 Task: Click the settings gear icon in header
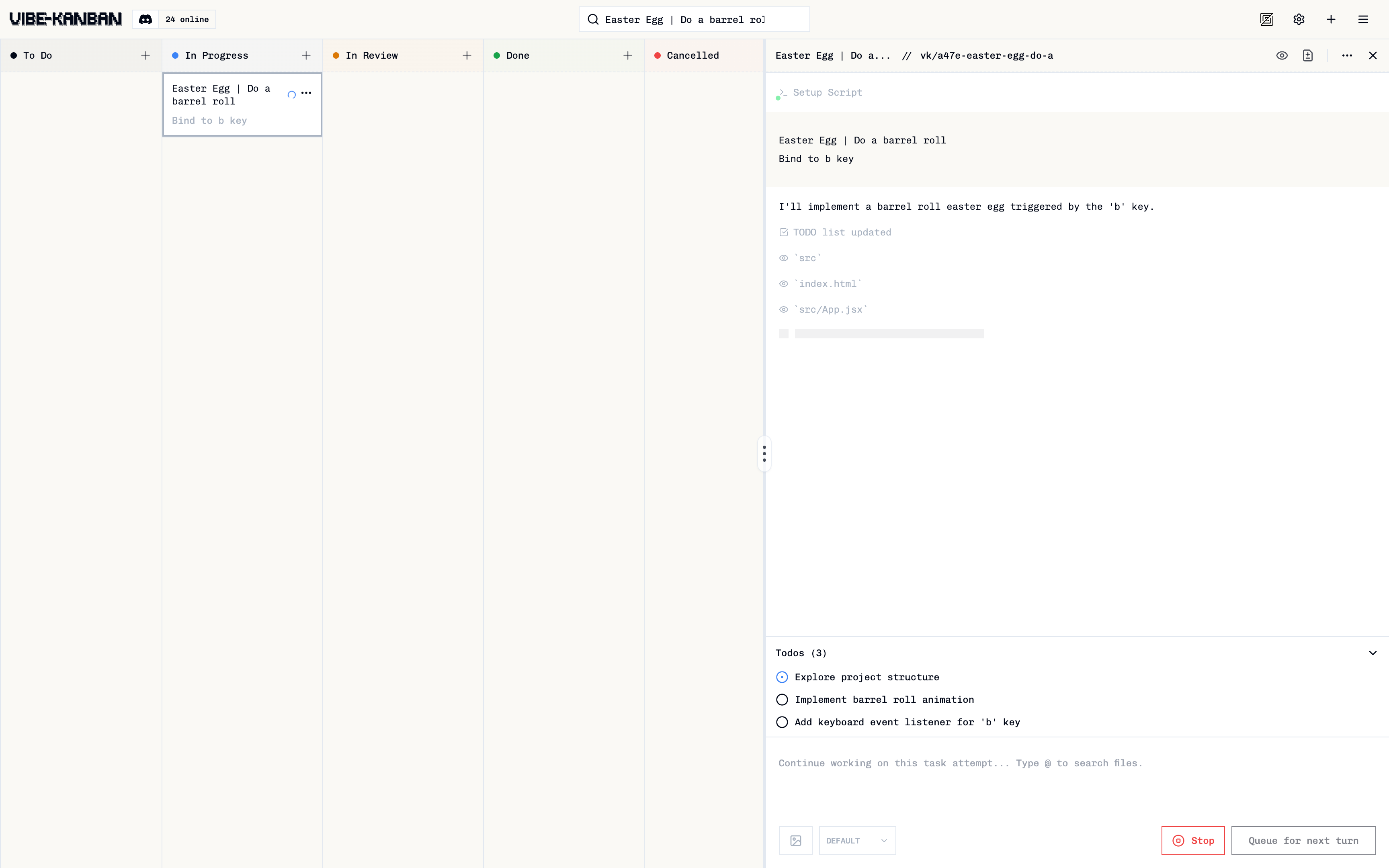[x=1299, y=20]
